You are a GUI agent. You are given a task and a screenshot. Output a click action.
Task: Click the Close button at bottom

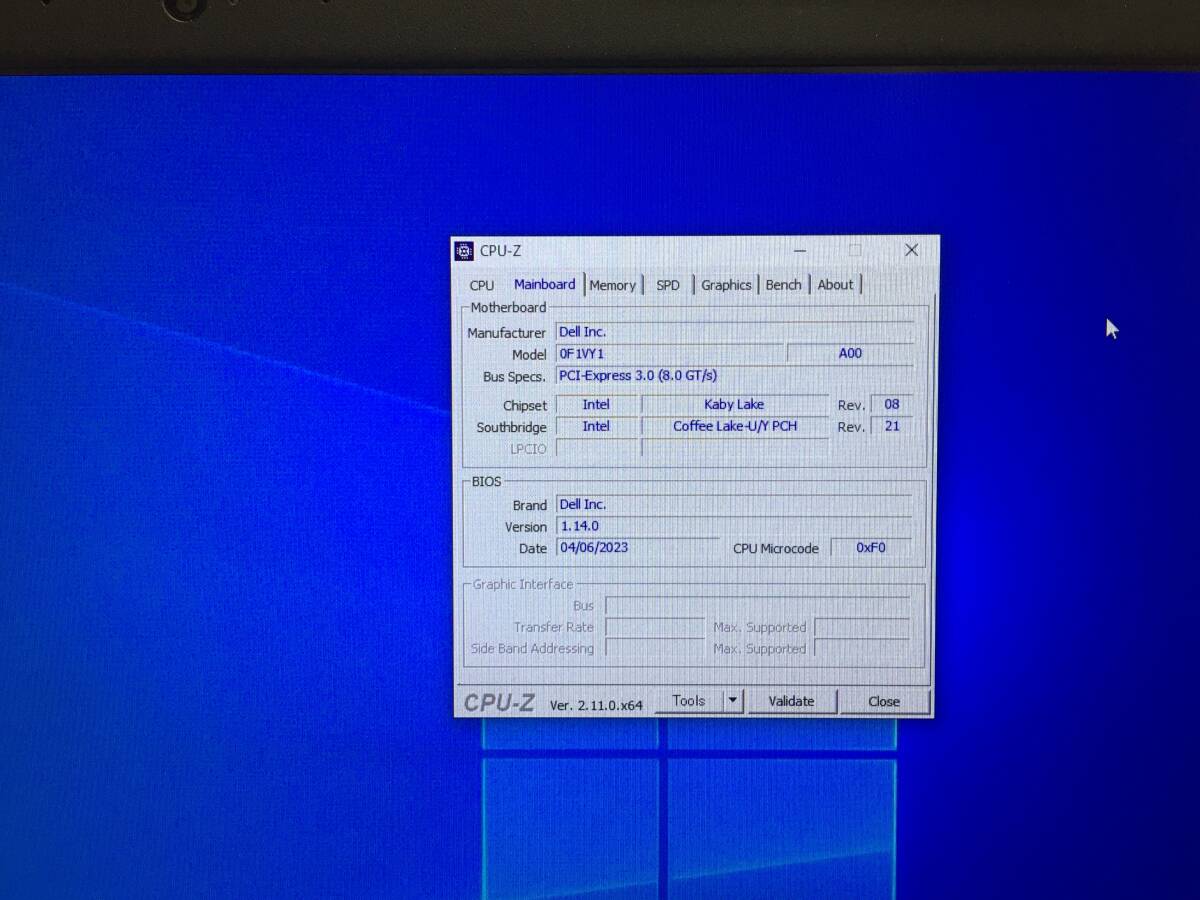tap(884, 701)
